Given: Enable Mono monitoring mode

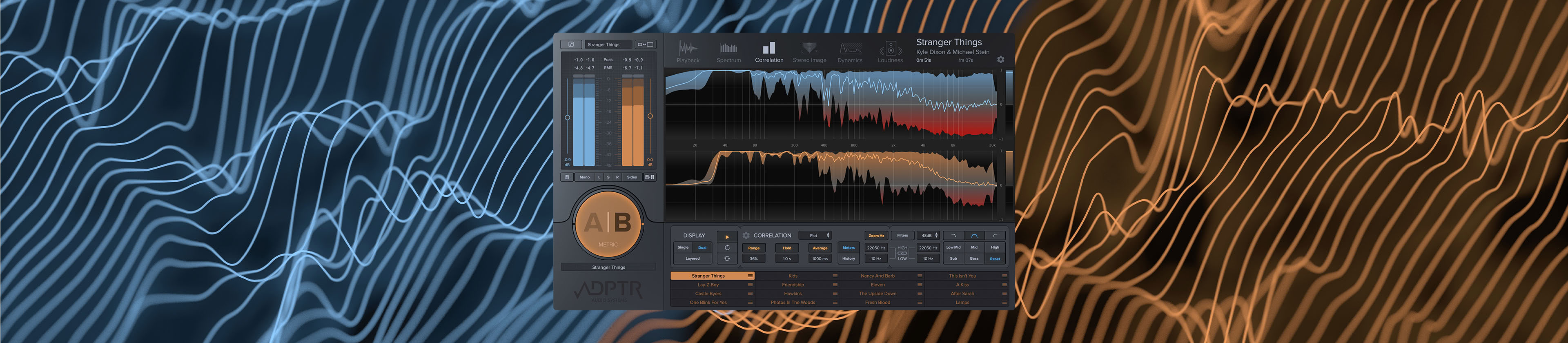Looking at the screenshot, I should tap(584, 177).
